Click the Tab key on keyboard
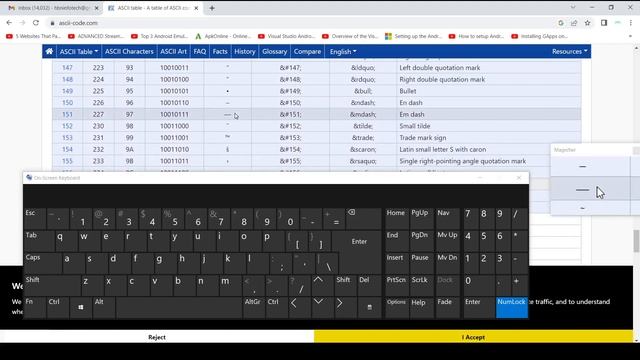Viewport: 640px width, 360px height. pos(39,241)
